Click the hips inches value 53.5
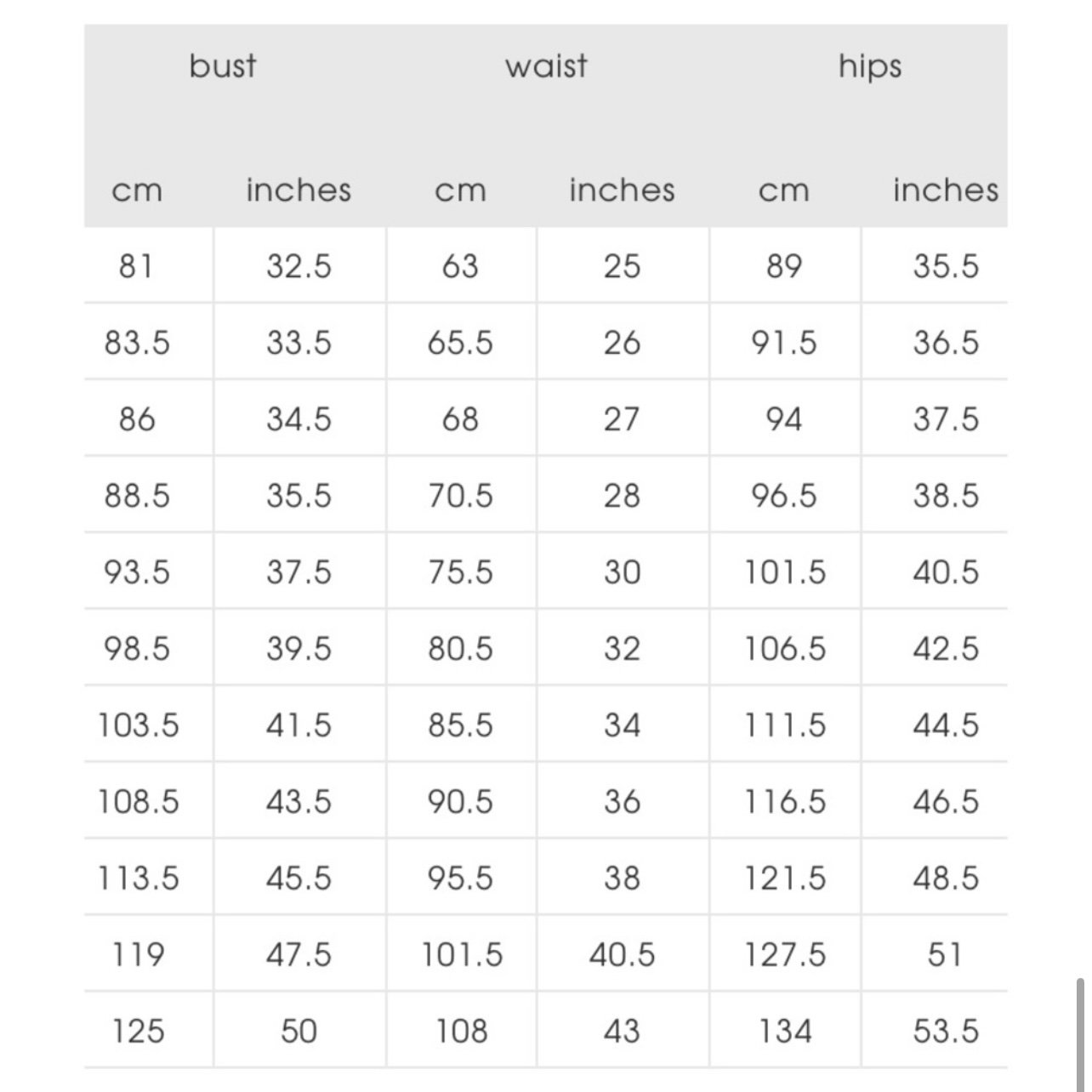The width and height of the screenshot is (1092, 1092). (x=946, y=1031)
